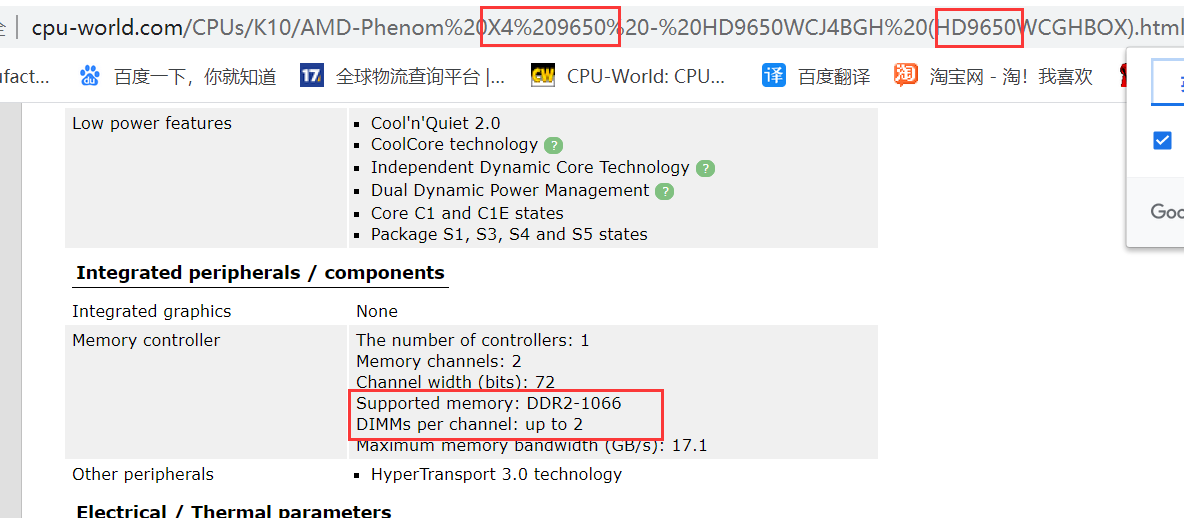Image resolution: width=1184 pixels, height=518 pixels.
Task: Click the blue 17 logistics bookmark icon
Action: coord(312,75)
